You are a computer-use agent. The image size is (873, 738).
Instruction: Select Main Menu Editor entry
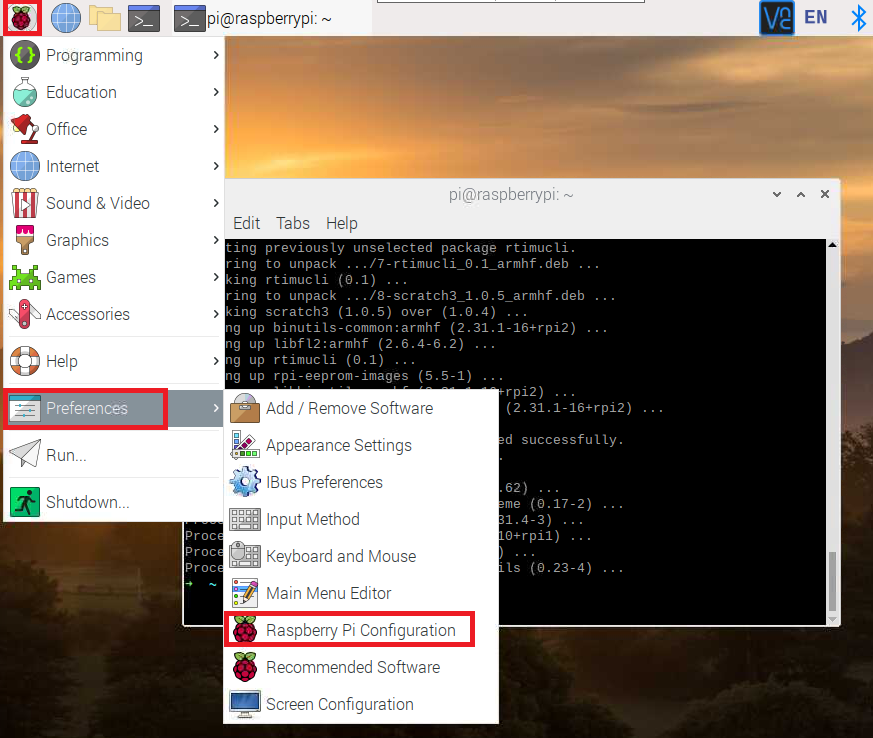(361, 593)
